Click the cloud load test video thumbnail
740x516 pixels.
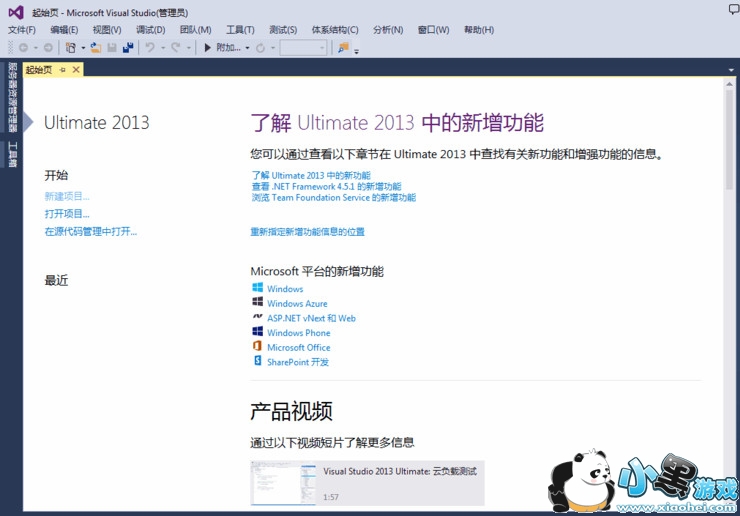coord(283,483)
